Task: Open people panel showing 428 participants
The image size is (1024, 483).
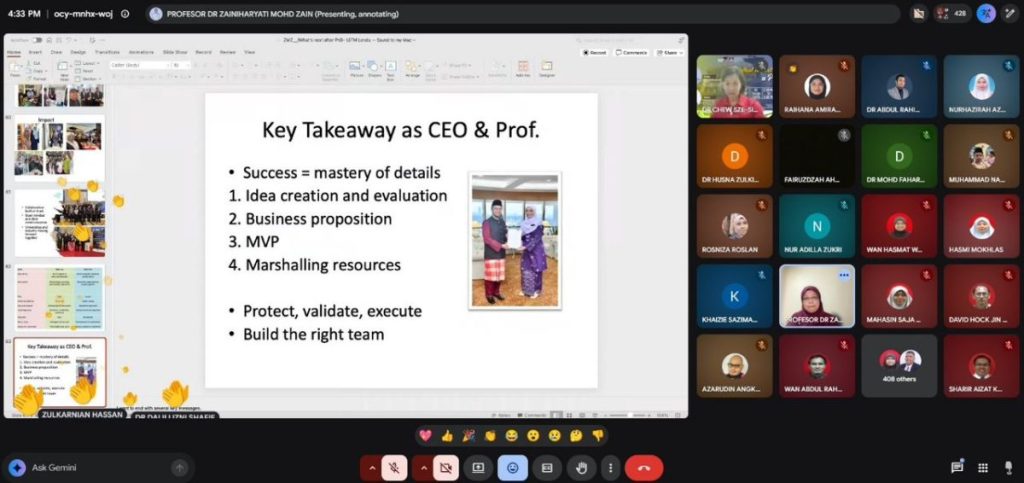Action: [x=952, y=14]
